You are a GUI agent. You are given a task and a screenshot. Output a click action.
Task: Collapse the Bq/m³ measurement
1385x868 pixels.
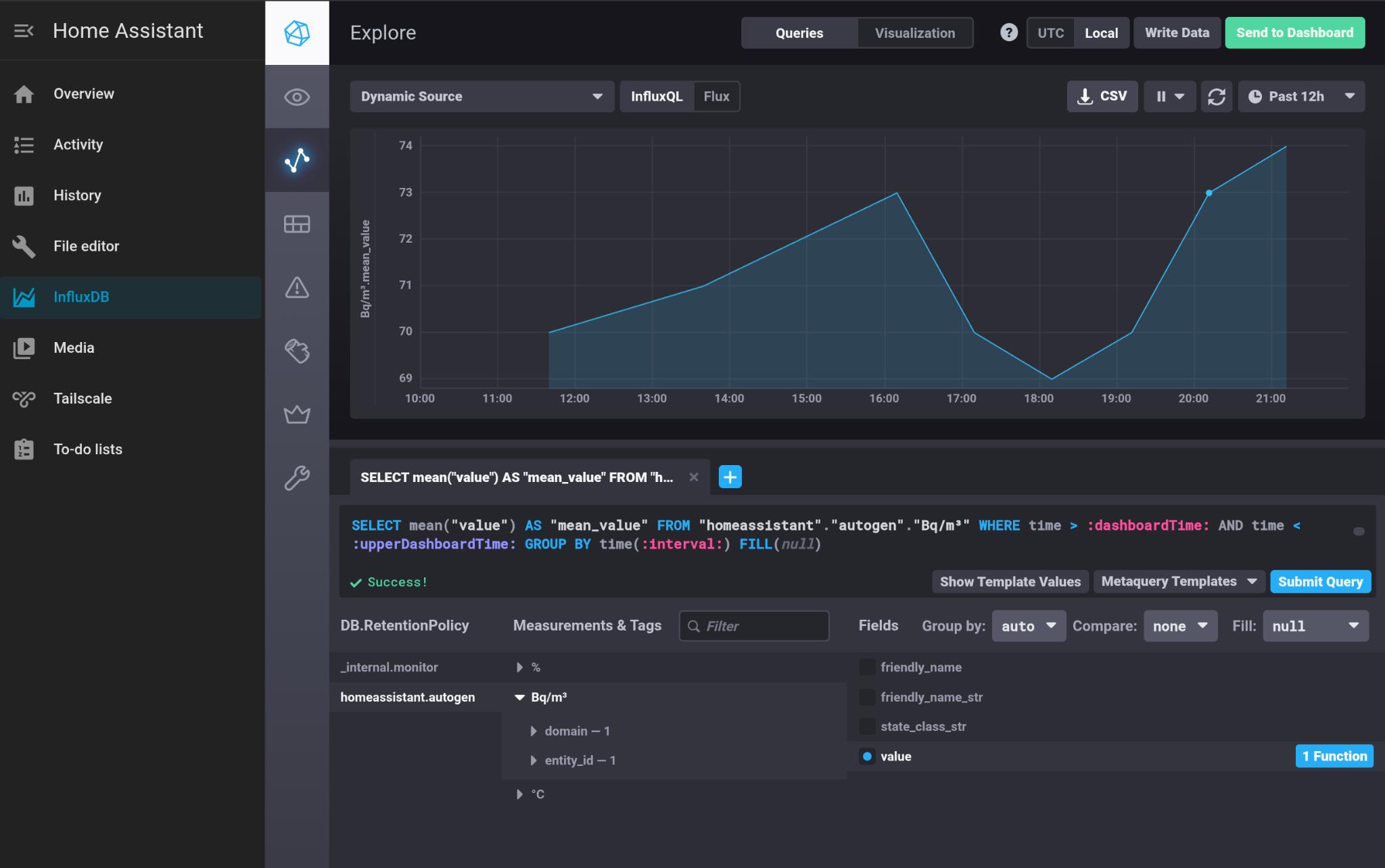point(519,697)
